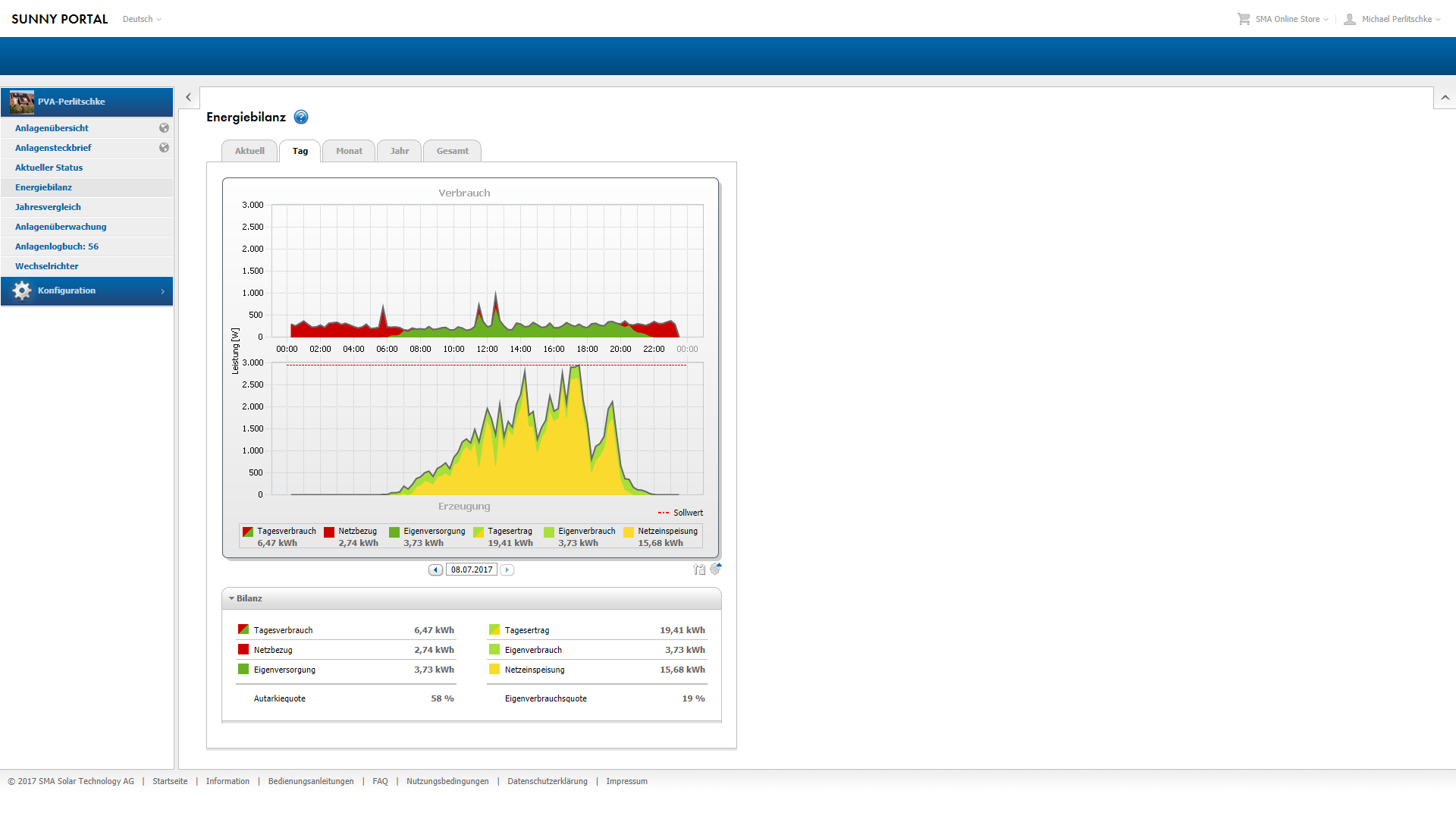This screenshot has height=819, width=1456.
Task: Click the SMA Online Store cart icon
Action: click(1244, 19)
